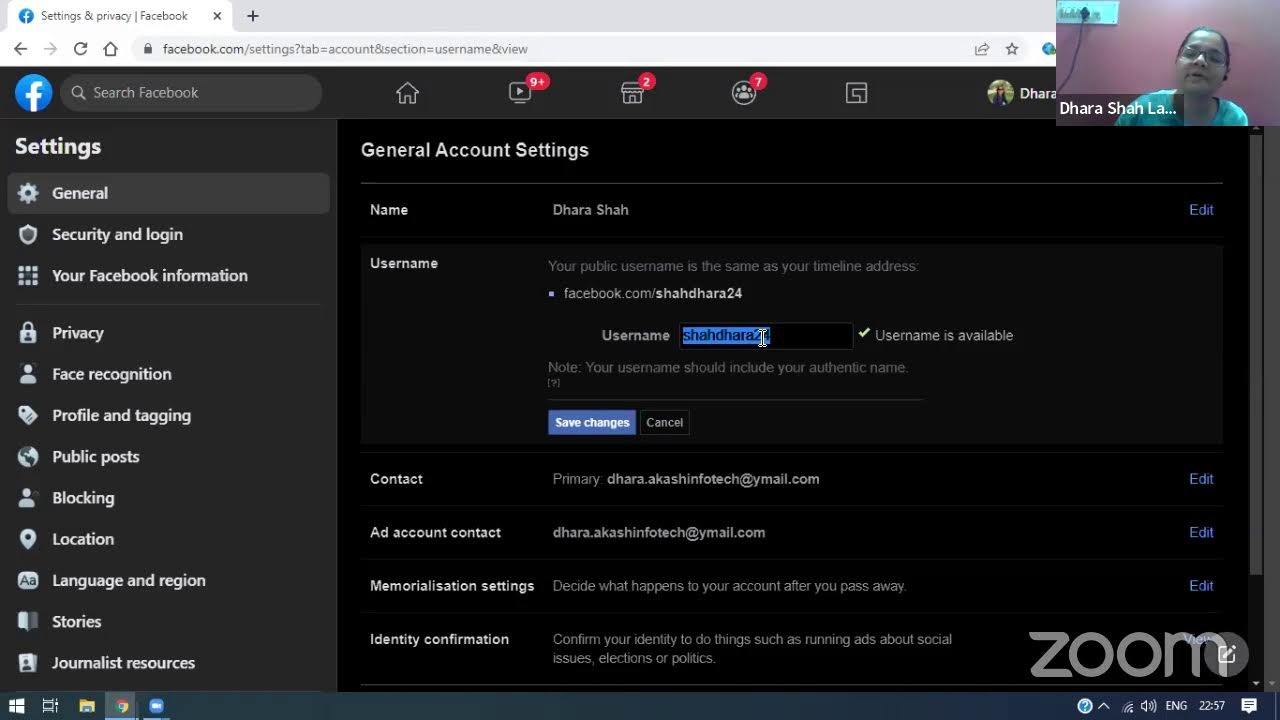Open Privacy settings
Viewport: 1280px width, 720px height.
click(168, 333)
